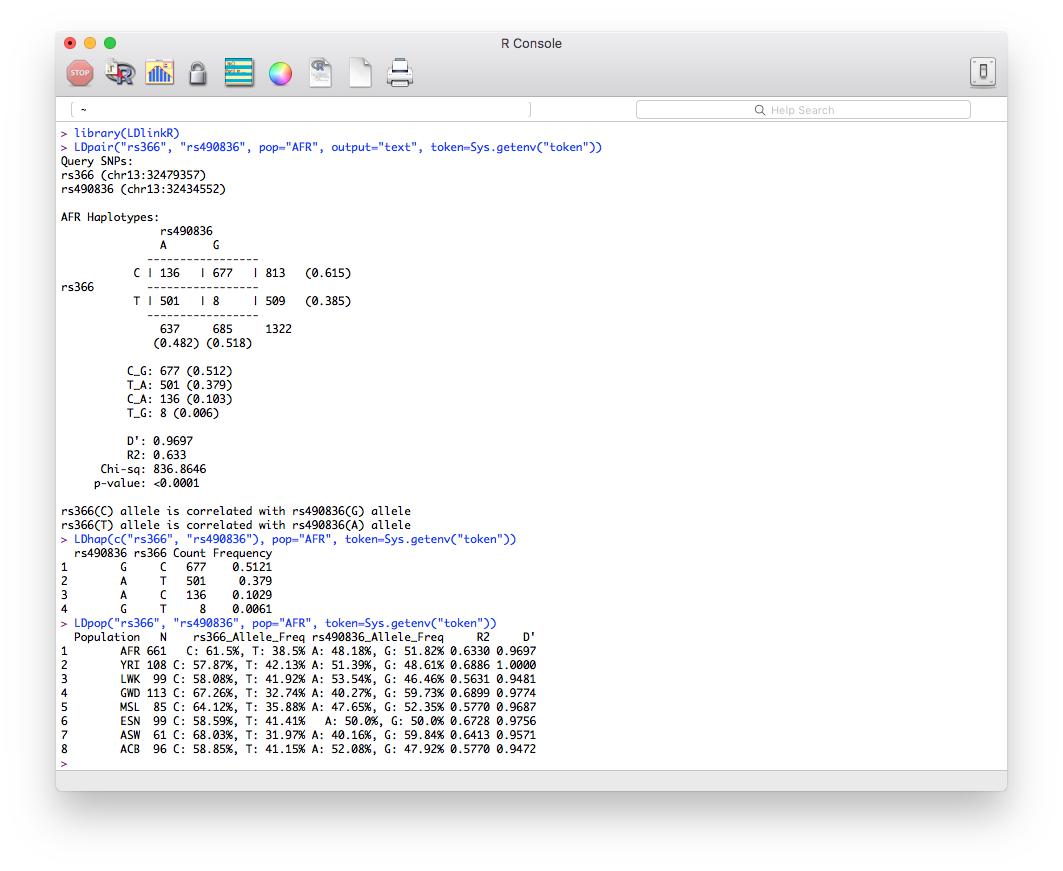
Task: Click the ACB population row
Action: (x=299, y=749)
